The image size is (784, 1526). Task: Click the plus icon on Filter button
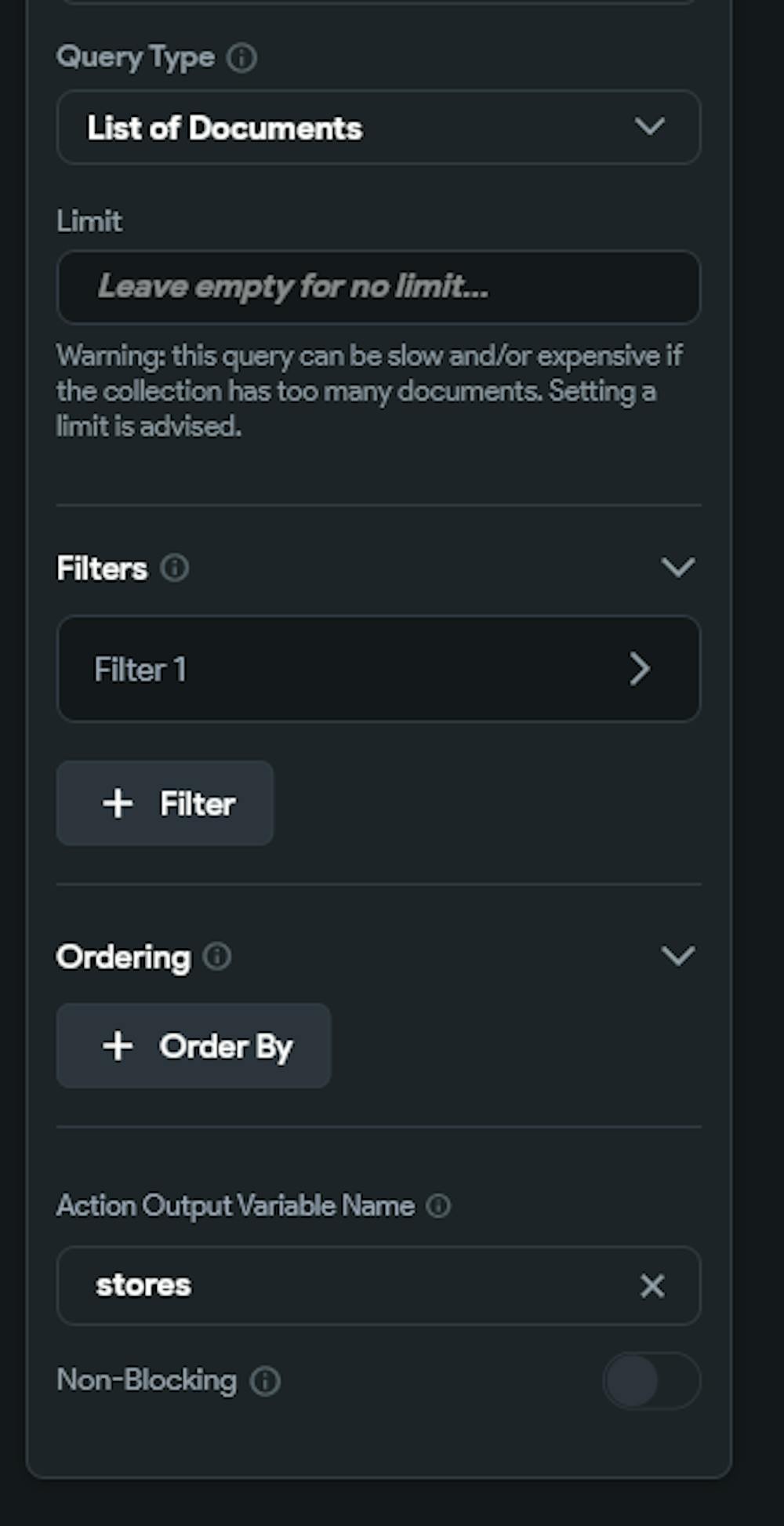[118, 804]
